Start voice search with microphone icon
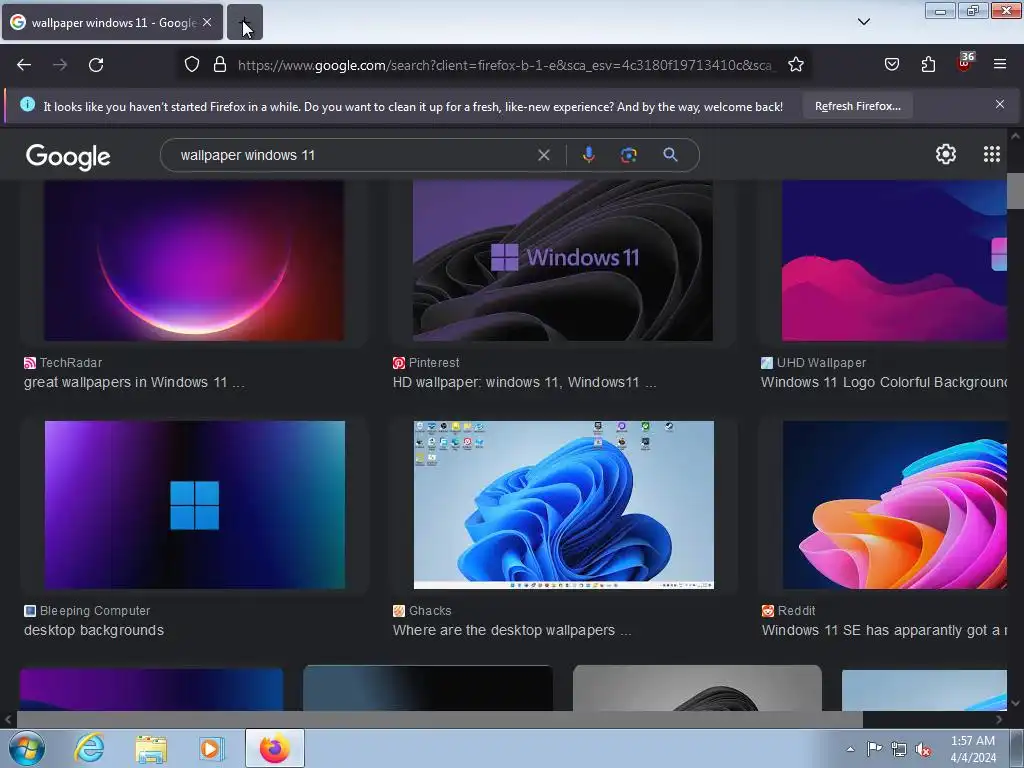The height and width of the screenshot is (768, 1024). 588,155
